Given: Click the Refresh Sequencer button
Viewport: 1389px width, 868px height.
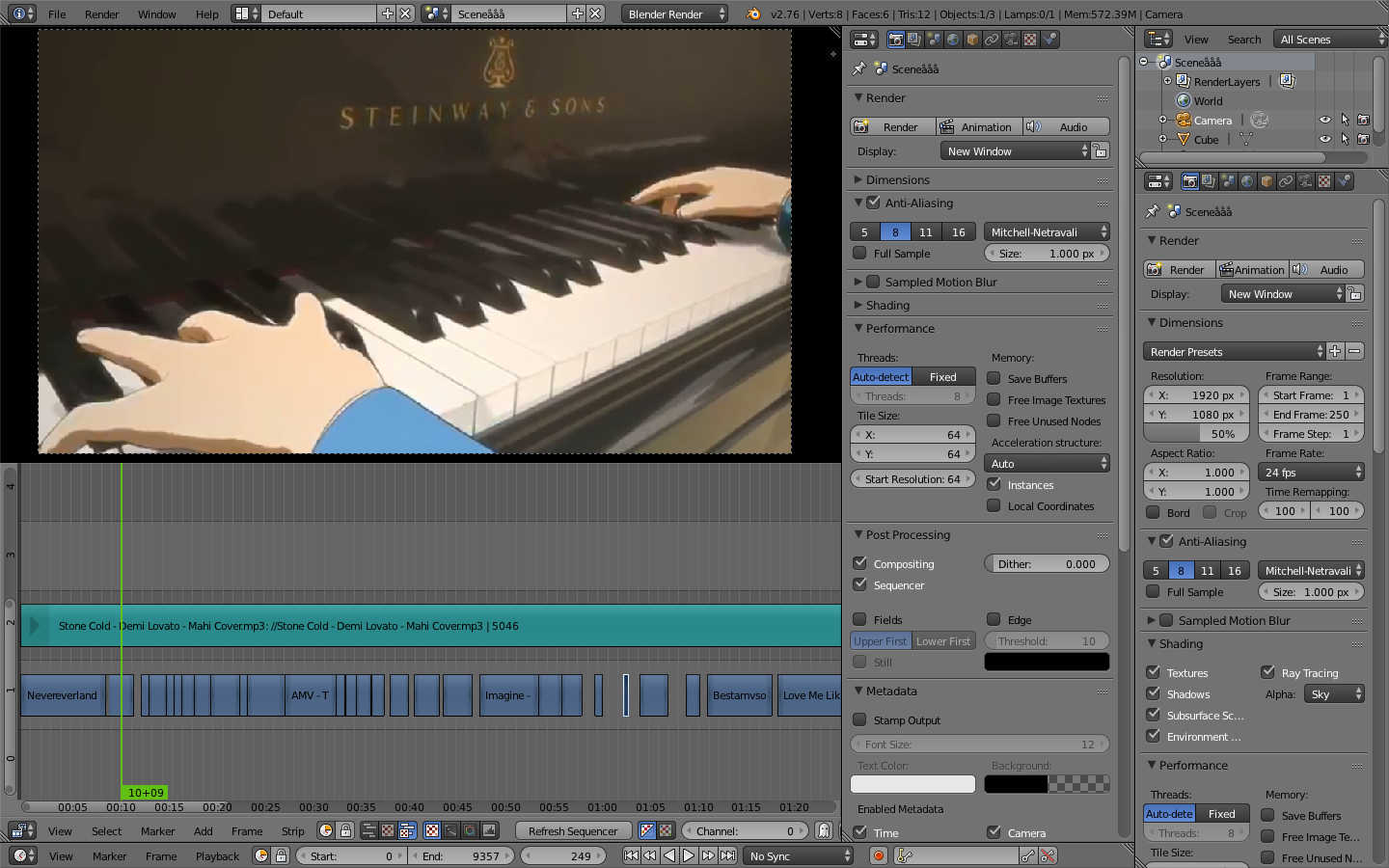Looking at the screenshot, I should coord(573,830).
